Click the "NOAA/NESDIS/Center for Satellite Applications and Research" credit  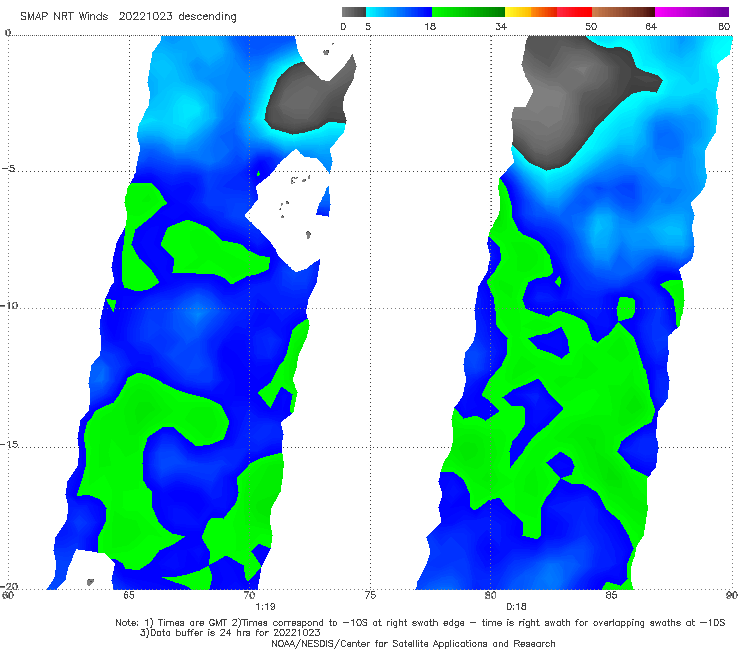(x=413, y=644)
